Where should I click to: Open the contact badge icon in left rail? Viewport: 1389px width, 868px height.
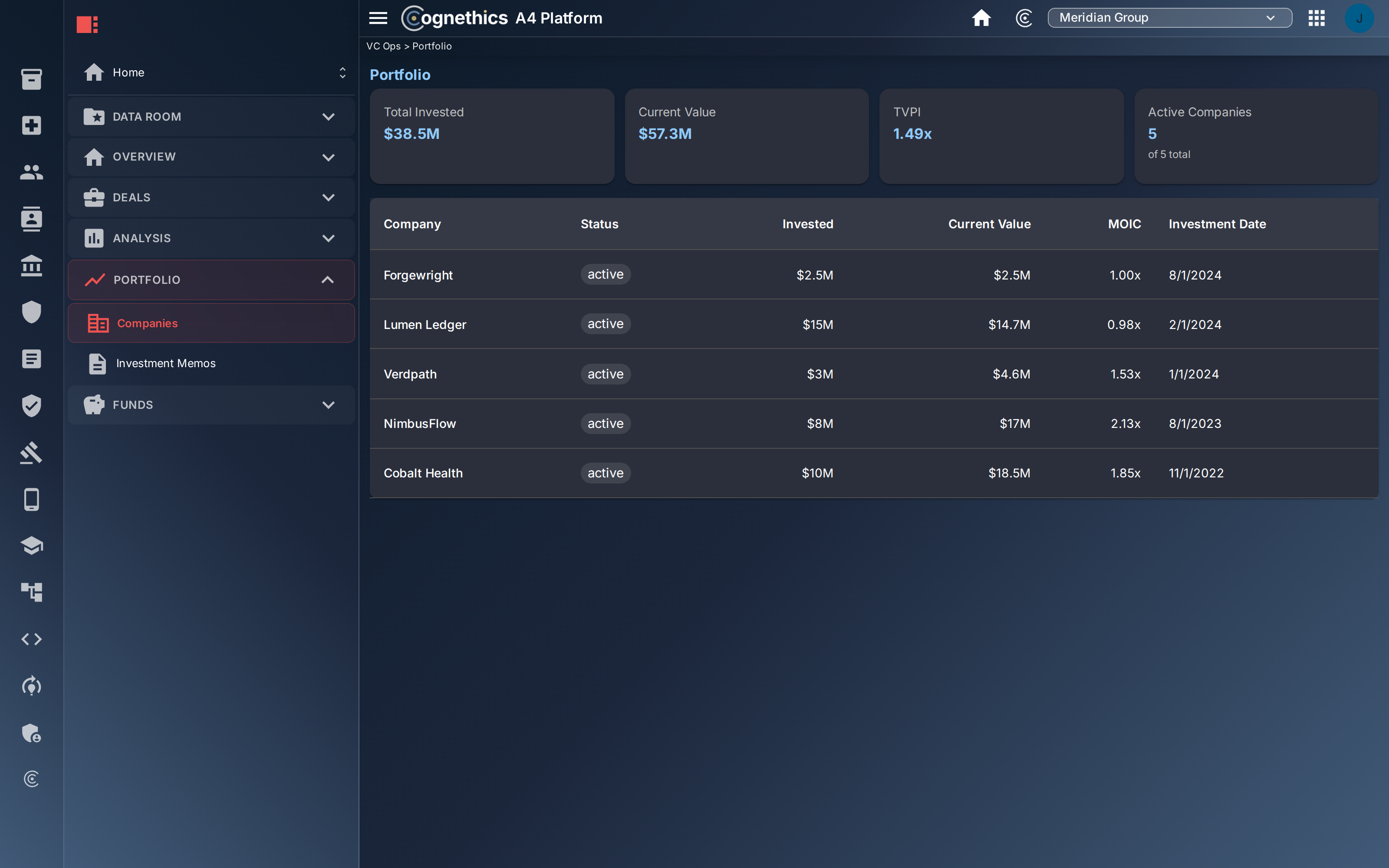coord(32,219)
